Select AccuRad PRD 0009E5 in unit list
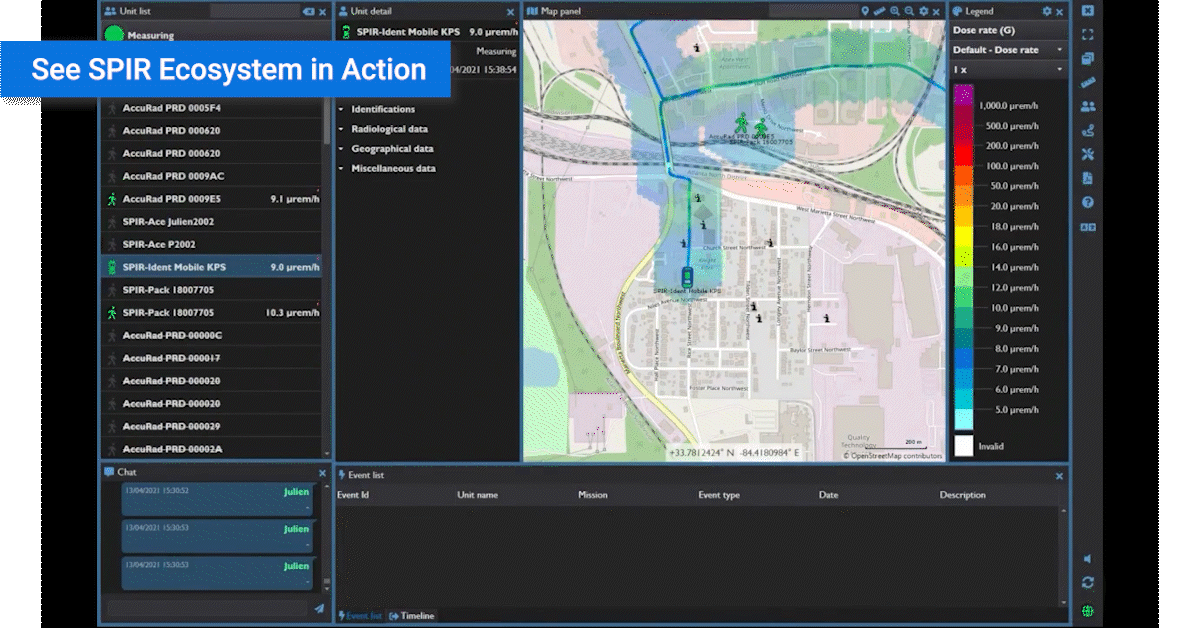 tap(213, 199)
